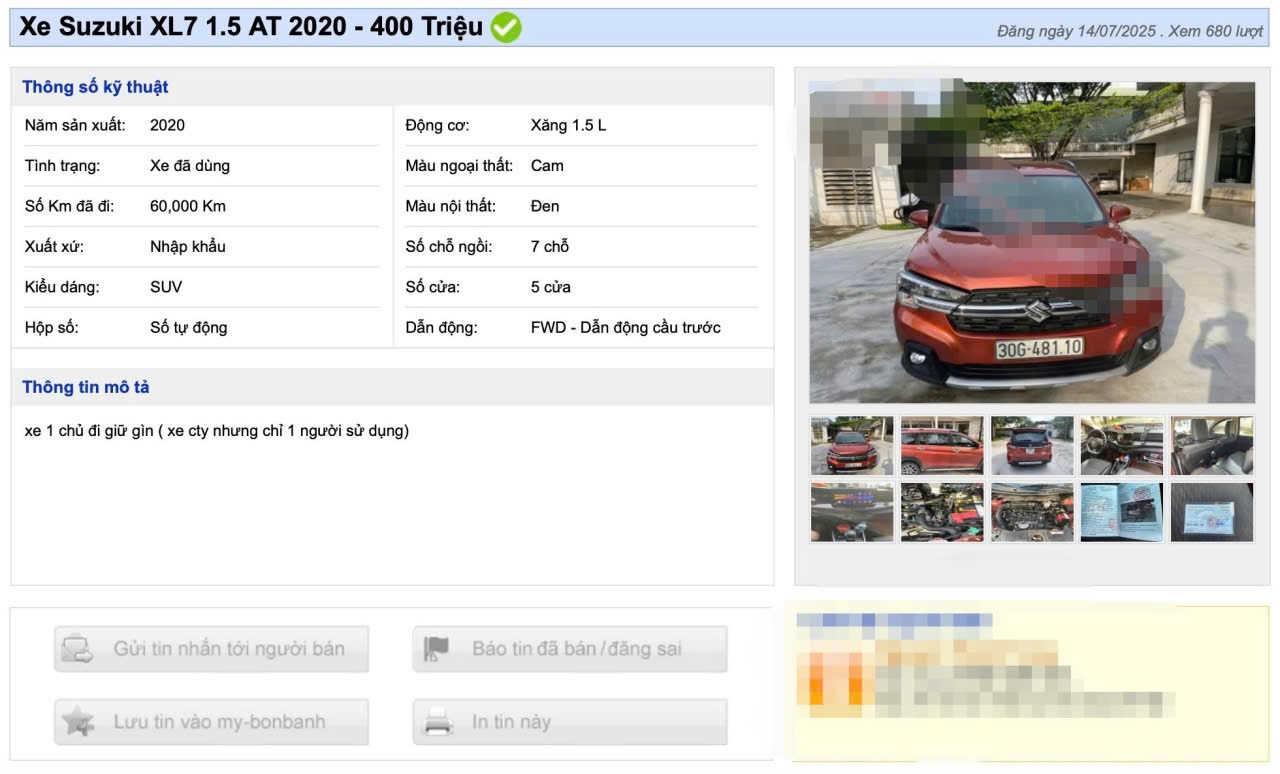Image resolution: width=1280 pixels, height=774 pixels.
Task: Click the Xe Suzuki XL7 listing title
Action: [x=251, y=27]
